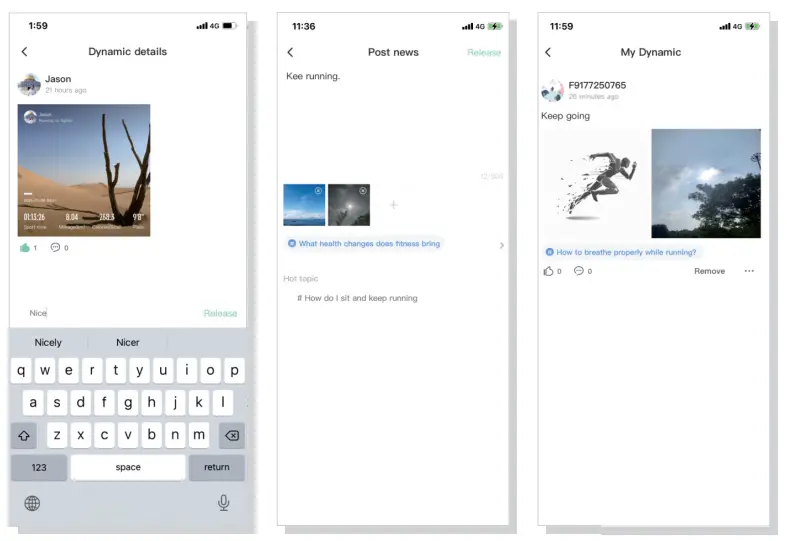Release the post in Post news
The height and width of the screenshot is (541, 787).
(x=484, y=52)
